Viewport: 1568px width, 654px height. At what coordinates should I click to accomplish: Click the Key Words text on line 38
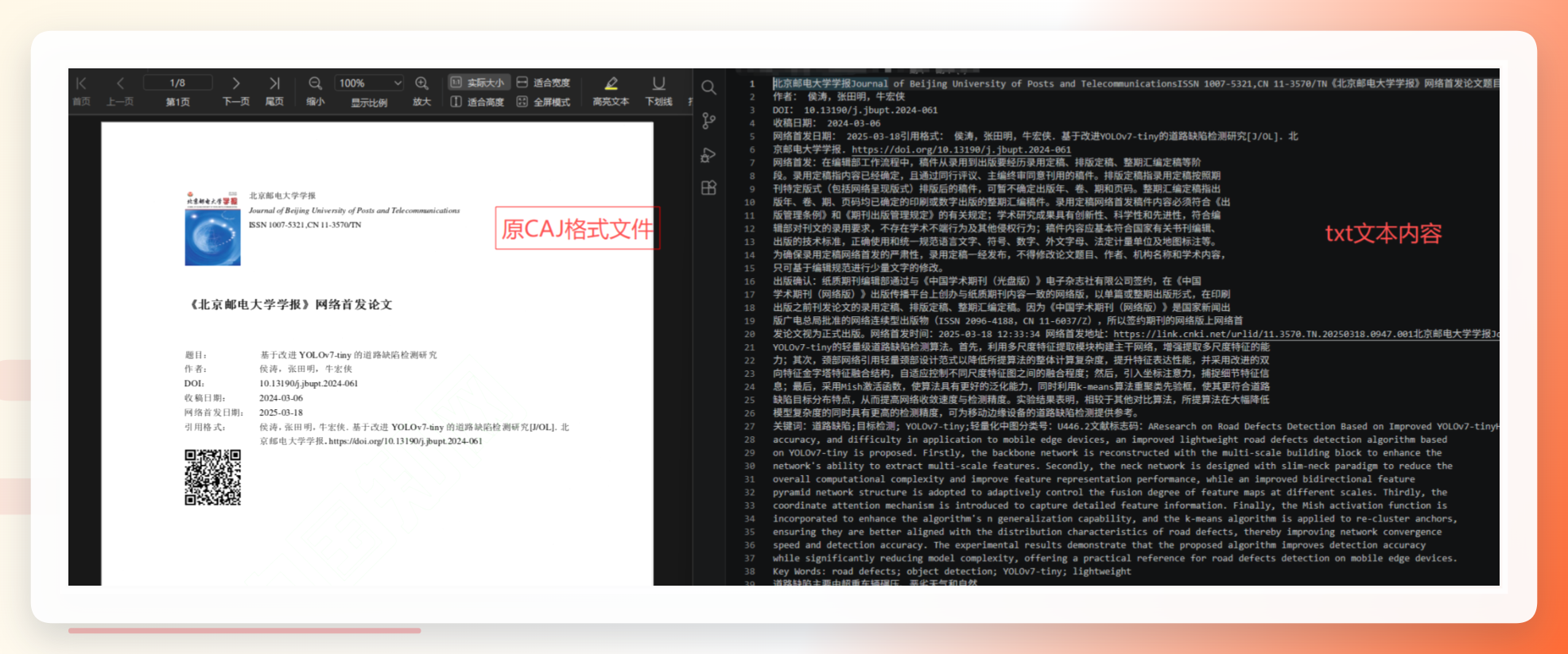pyautogui.click(x=797, y=571)
